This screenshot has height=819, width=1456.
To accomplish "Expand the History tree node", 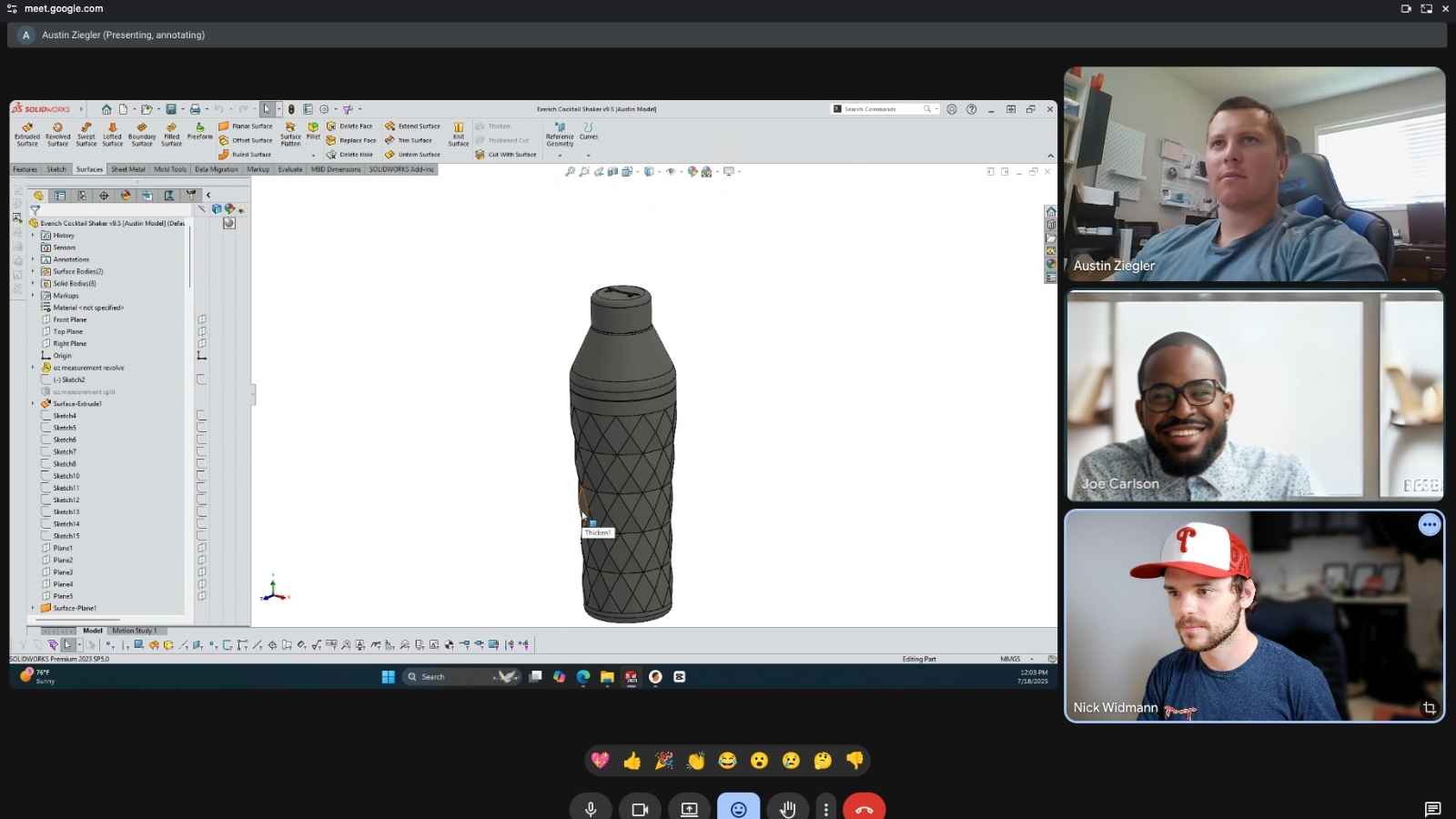I will pos(33,236).
